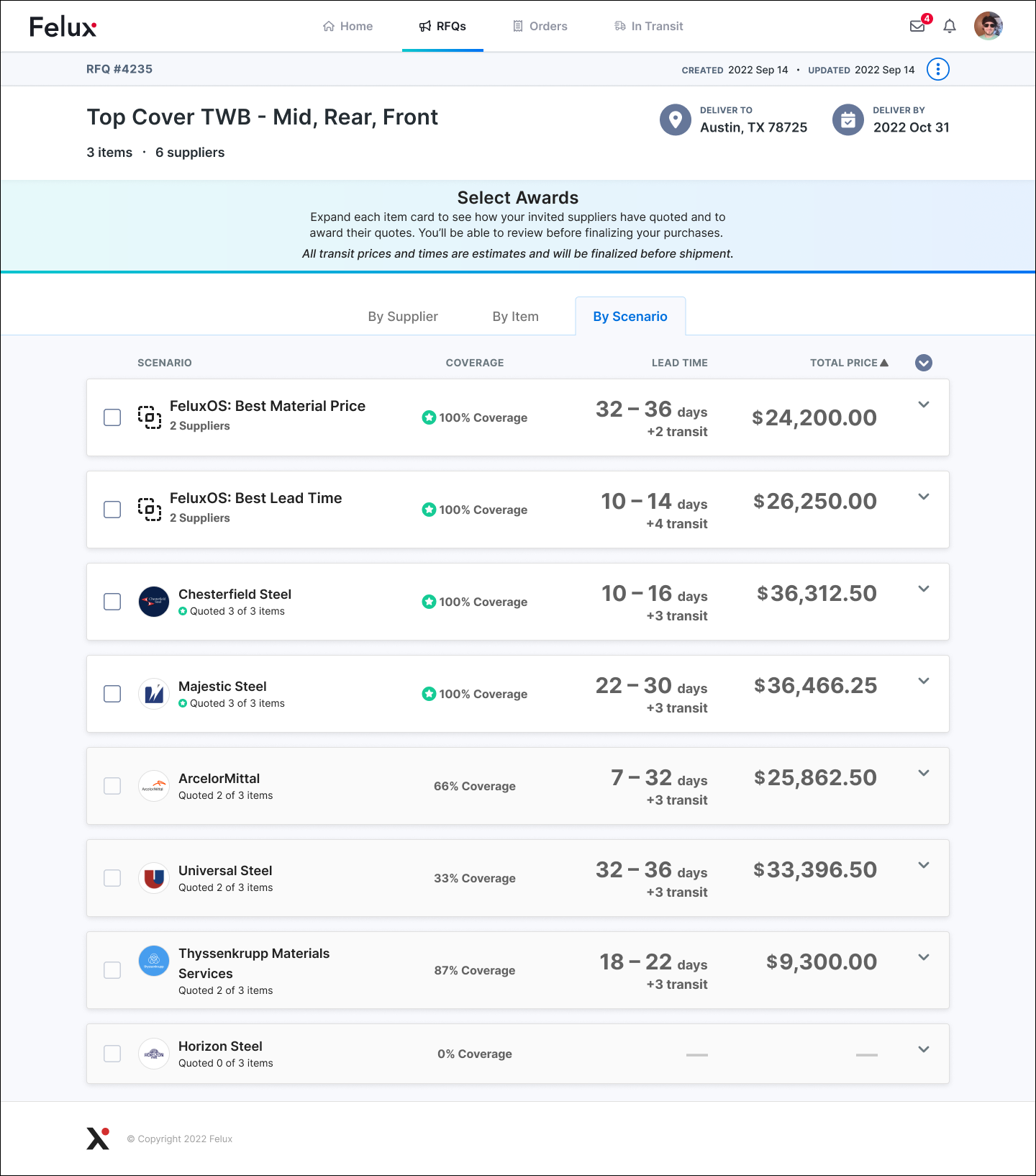Screen dimensions: 1036x1176
Task: Click the Majestic Steel logo
Action: (154, 694)
